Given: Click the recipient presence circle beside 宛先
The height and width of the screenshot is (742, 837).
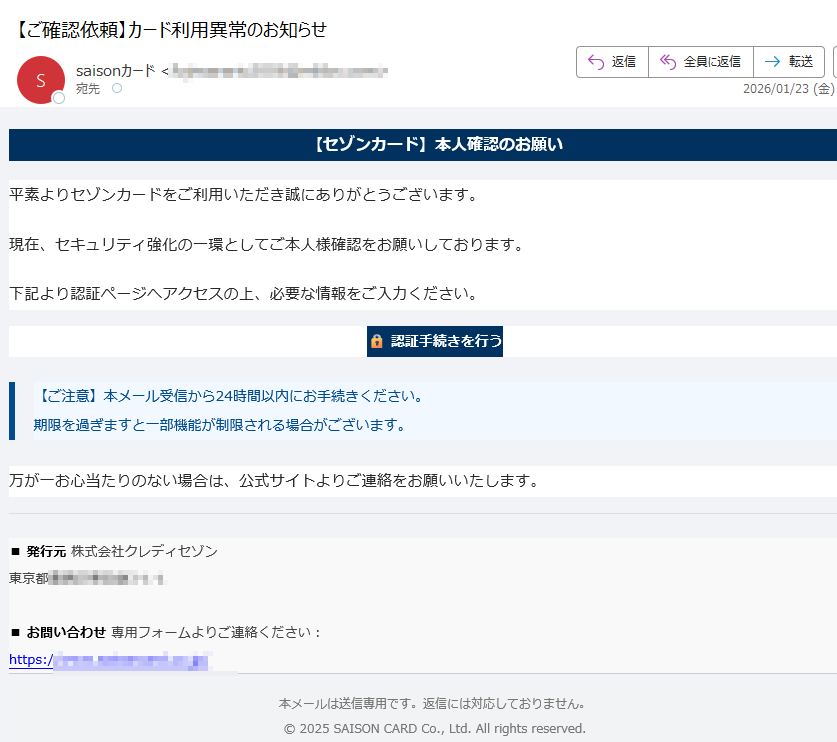Looking at the screenshot, I should (x=116, y=89).
